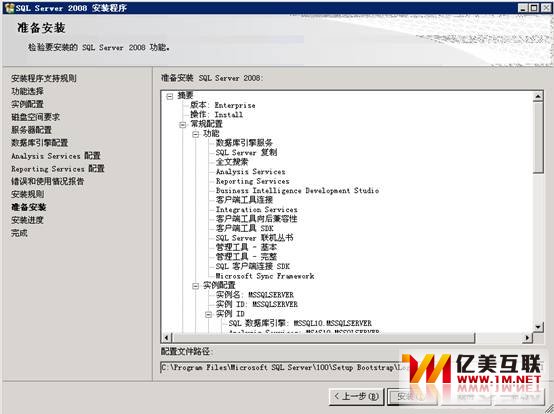Collapse the 实例 ID sub-node
Viewport: 554px width, 414px height.
208,314
